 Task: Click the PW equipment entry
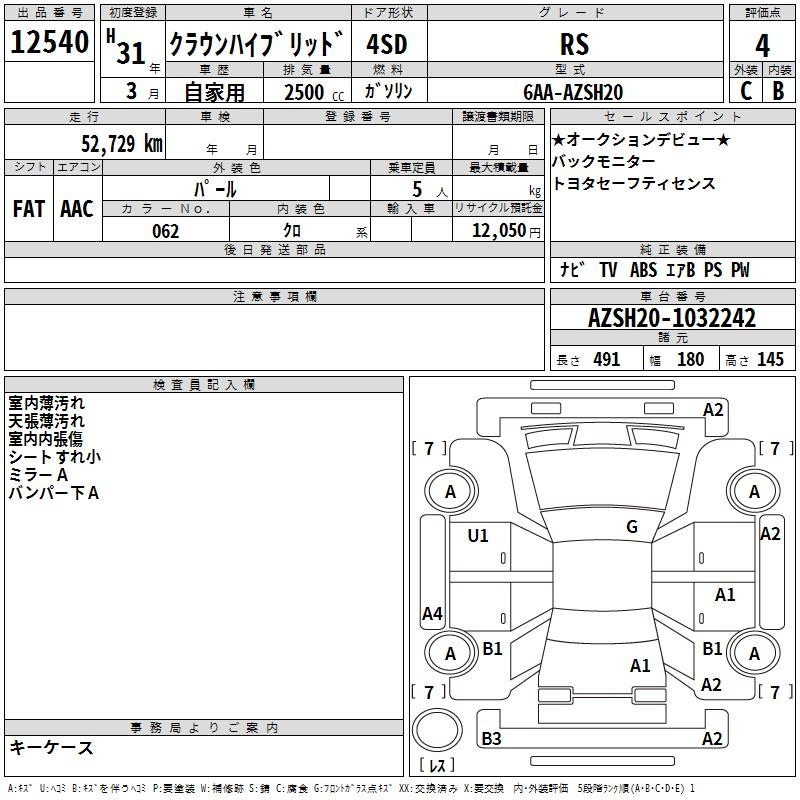(740, 269)
